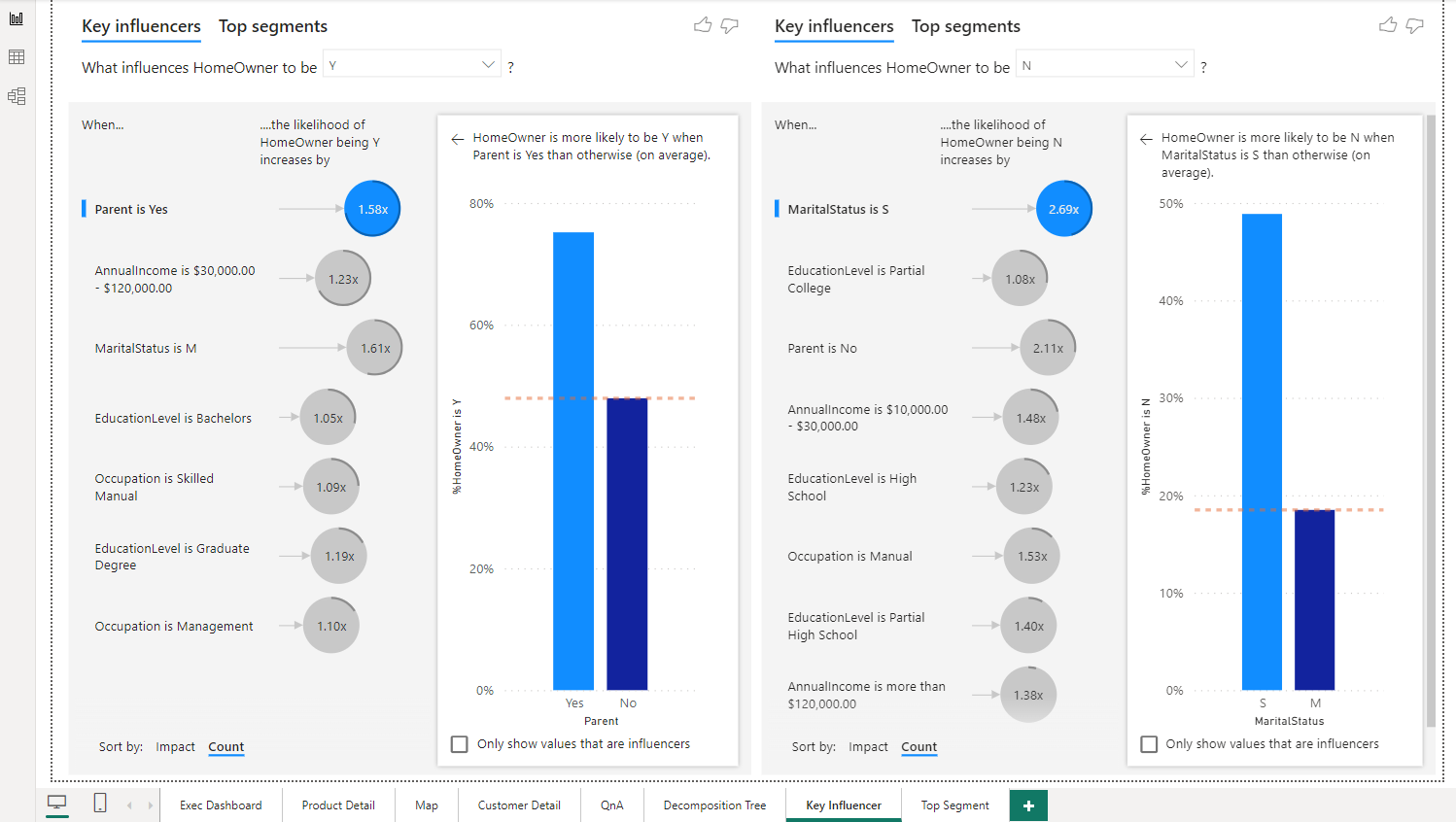Sort left influencers by Impact

[x=175, y=747]
